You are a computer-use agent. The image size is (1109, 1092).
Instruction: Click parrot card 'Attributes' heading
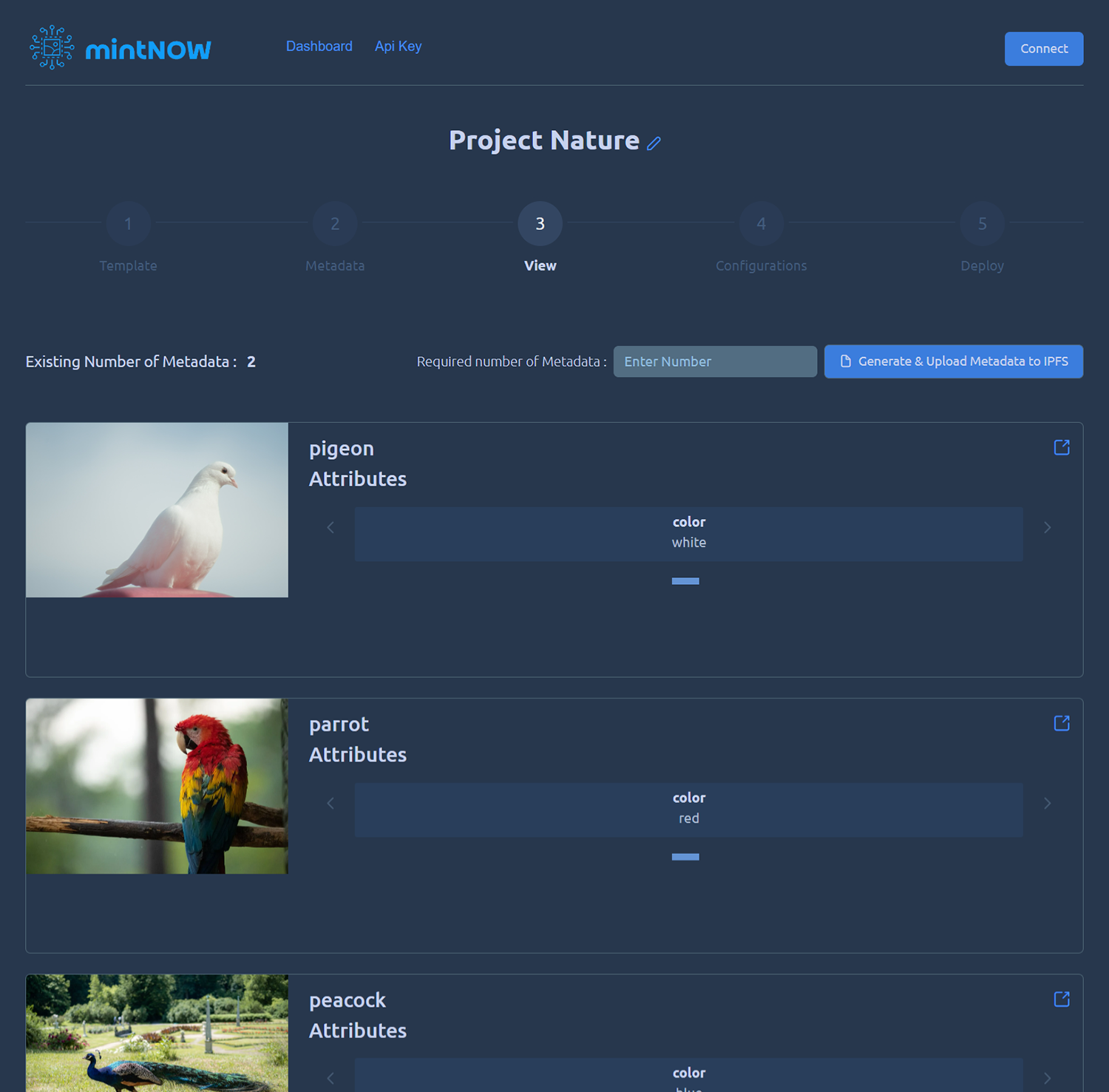point(358,755)
